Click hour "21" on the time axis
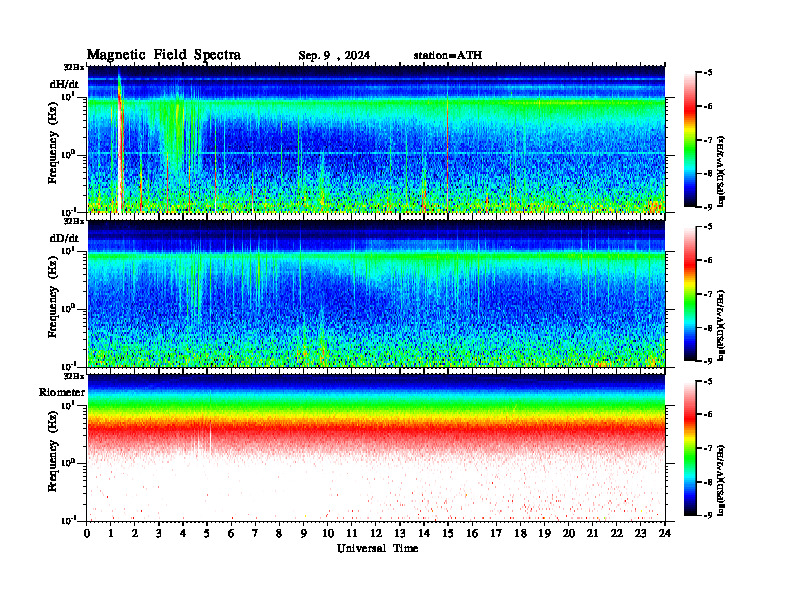The height and width of the screenshot is (612, 792). pos(592,534)
